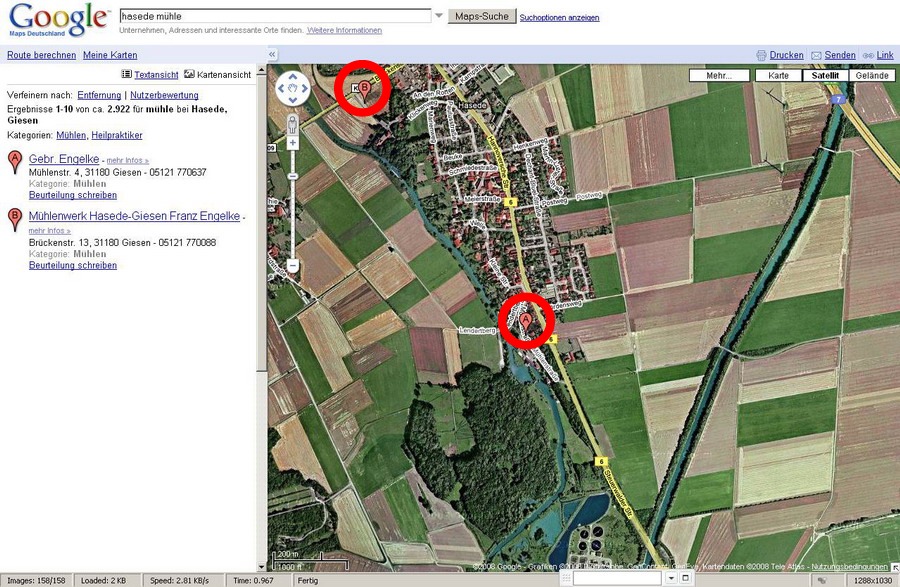Screen dimensions: 900x587
Task: Click marker B on the map
Action: tap(364, 88)
